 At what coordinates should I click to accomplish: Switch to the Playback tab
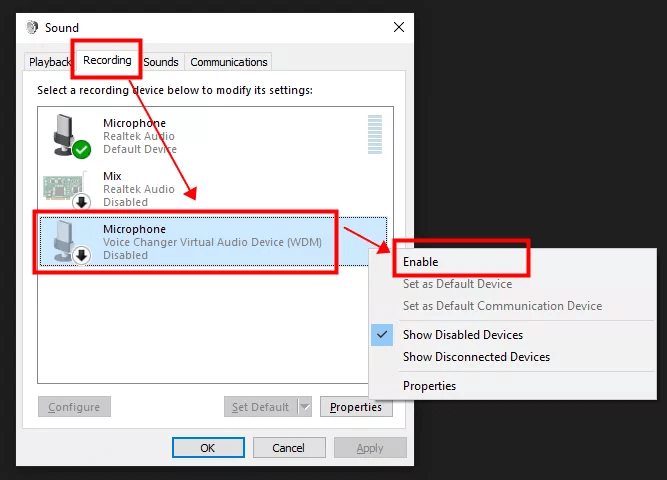(x=50, y=62)
